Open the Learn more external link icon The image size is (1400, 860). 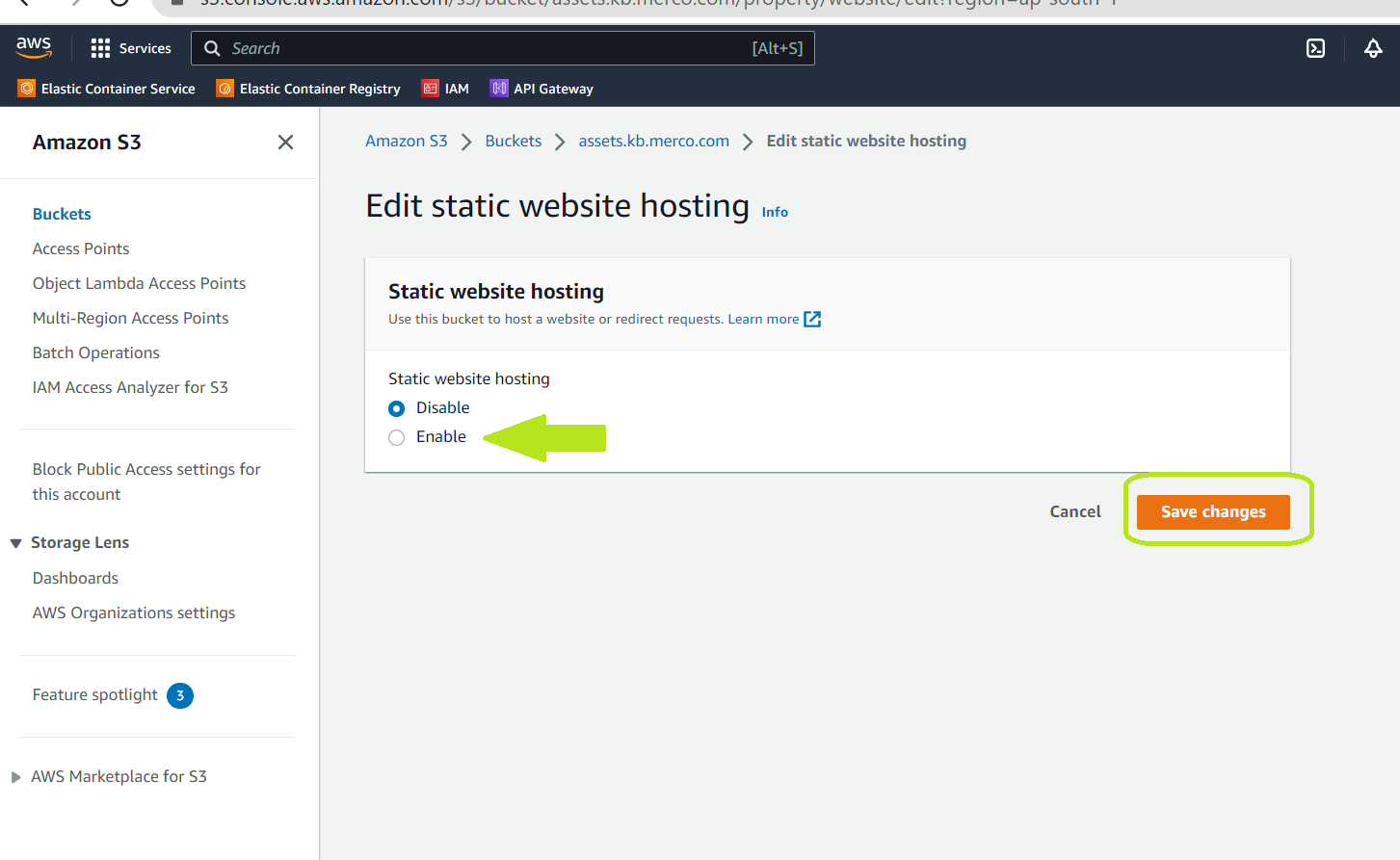812,319
